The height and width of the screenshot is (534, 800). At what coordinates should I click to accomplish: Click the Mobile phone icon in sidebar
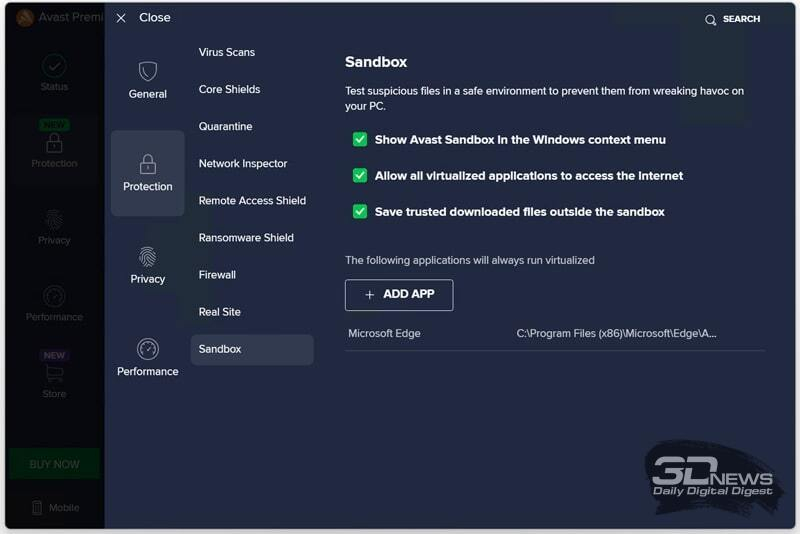[x=37, y=507]
